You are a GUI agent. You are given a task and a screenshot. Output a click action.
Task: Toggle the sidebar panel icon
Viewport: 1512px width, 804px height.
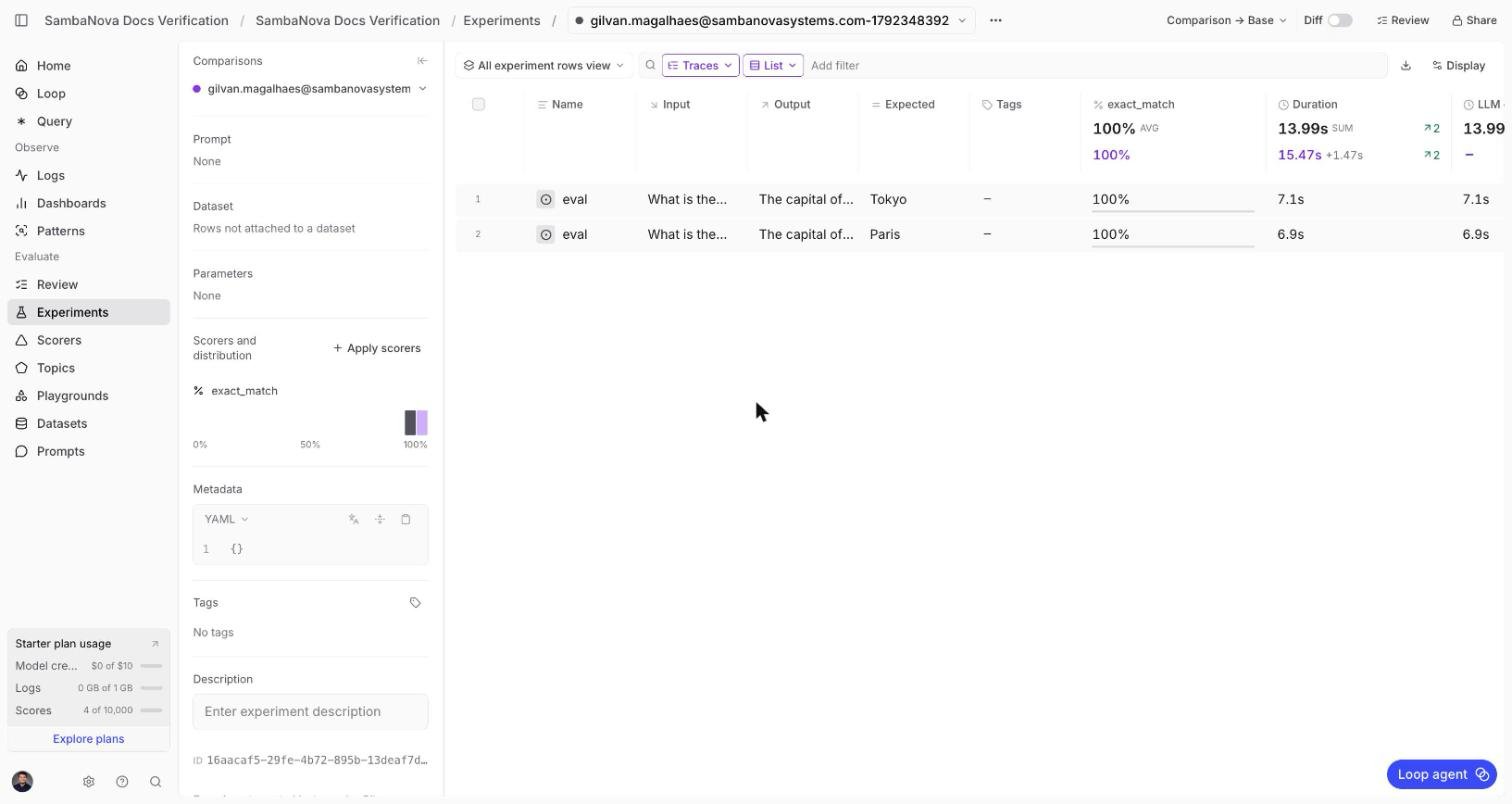coord(21,20)
